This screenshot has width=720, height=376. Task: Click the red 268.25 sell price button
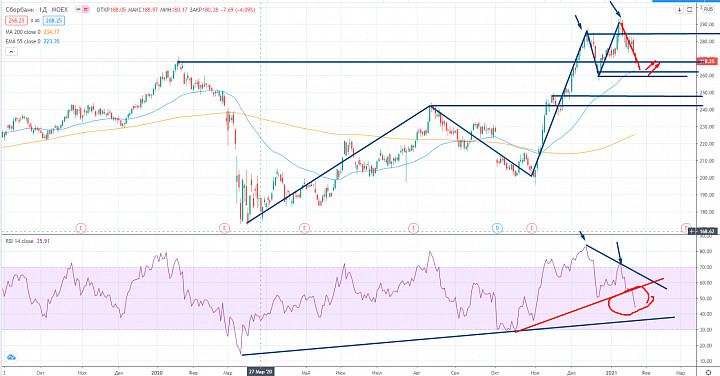(16, 21)
